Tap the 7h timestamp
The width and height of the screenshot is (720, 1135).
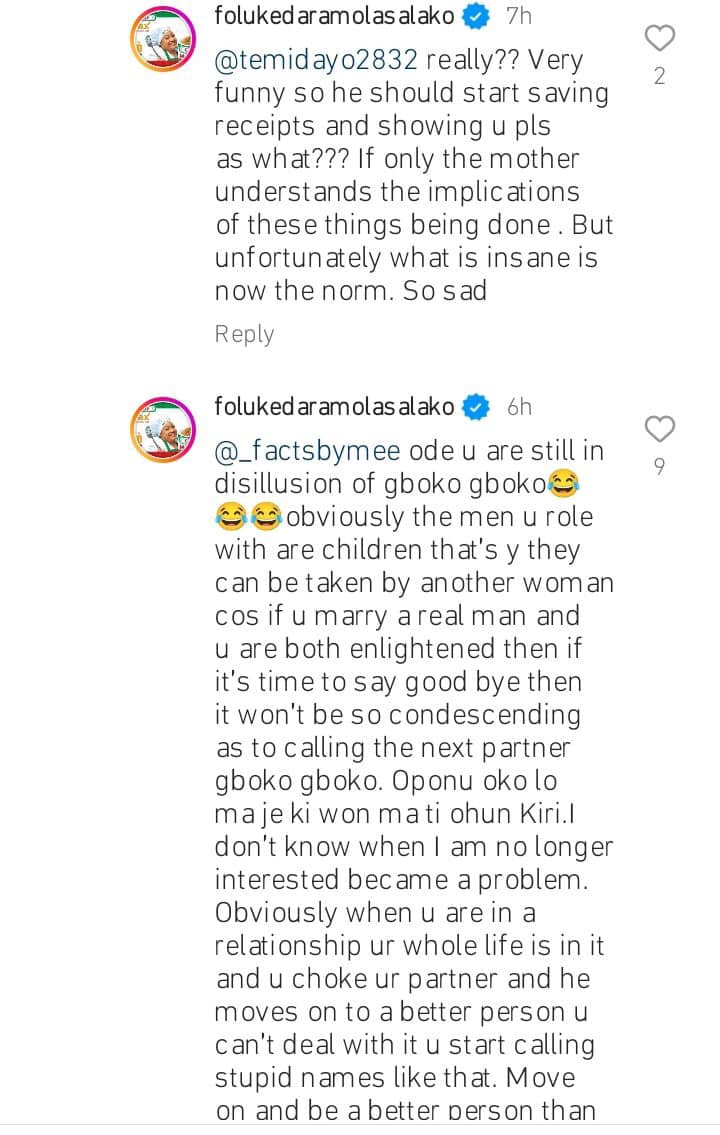(x=519, y=16)
